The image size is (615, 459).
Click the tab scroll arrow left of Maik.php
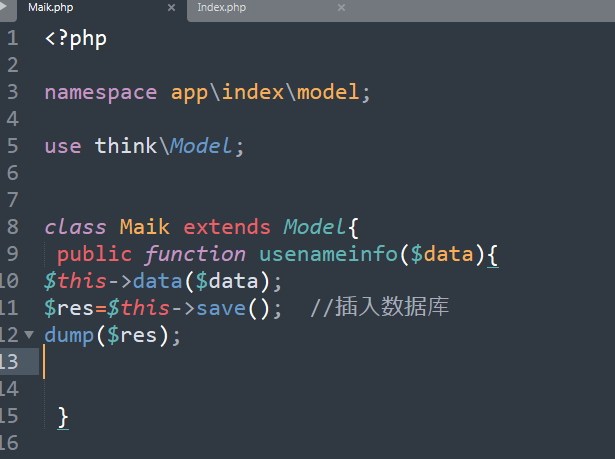tap(3, 6)
